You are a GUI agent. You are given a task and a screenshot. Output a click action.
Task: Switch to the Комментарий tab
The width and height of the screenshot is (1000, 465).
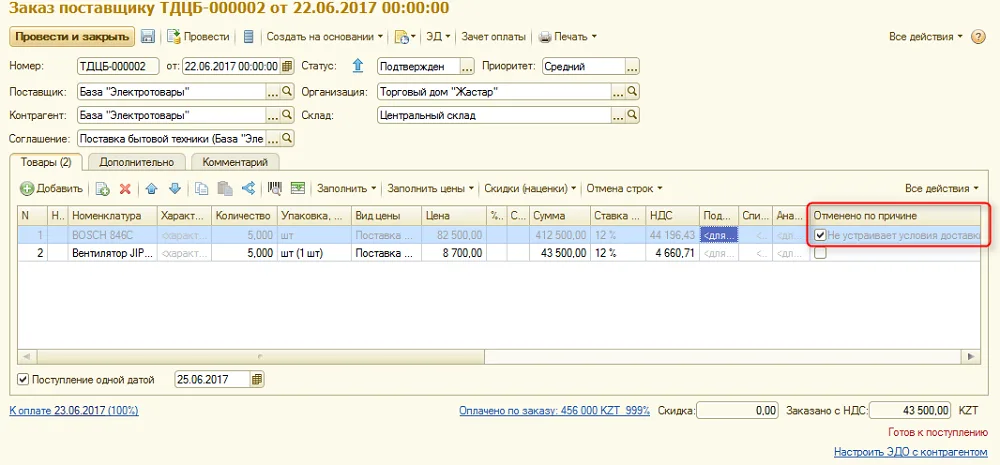point(235,162)
